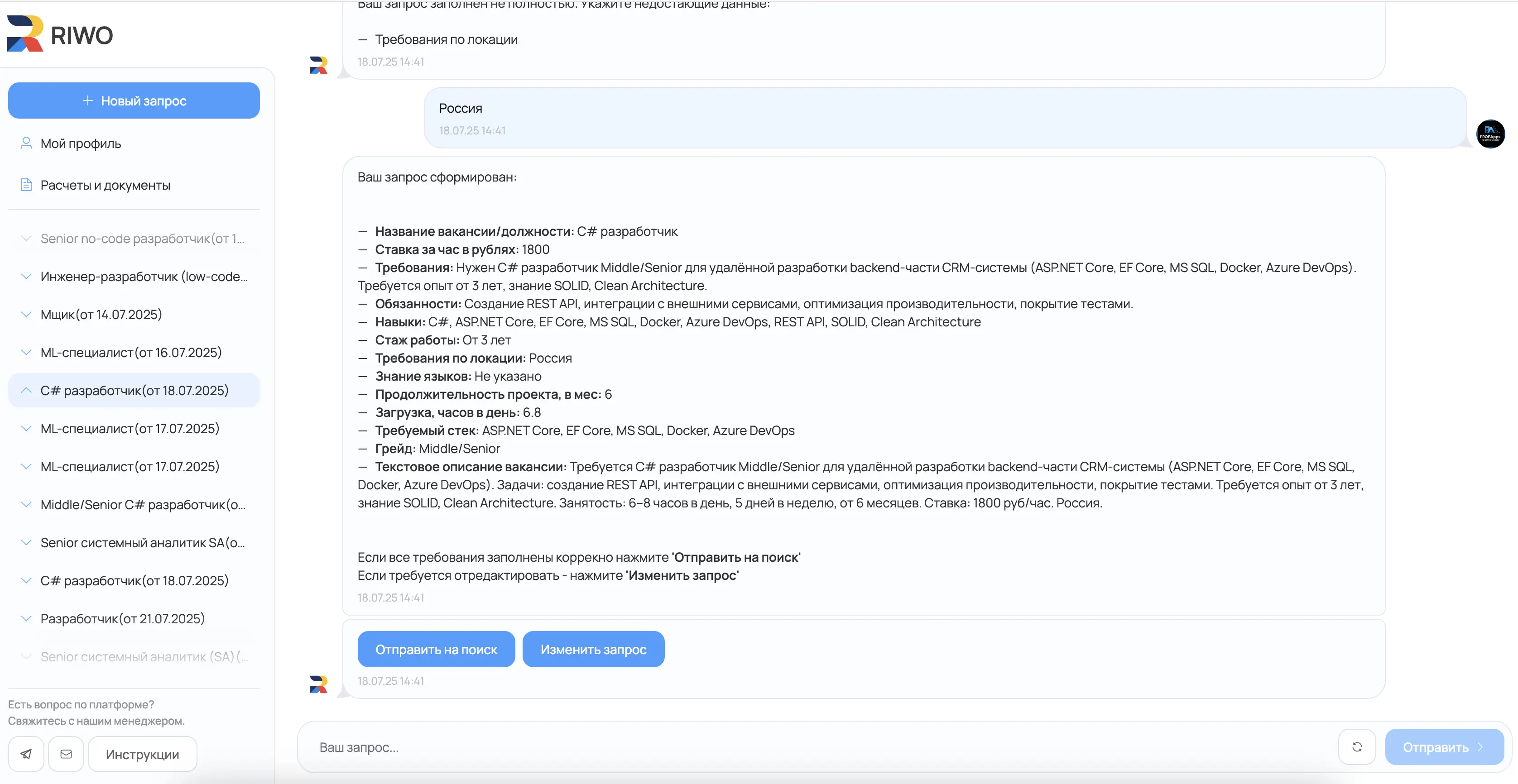Click the plus icon in Новый запрос
The height and width of the screenshot is (784, 1518).
(88, 101)
